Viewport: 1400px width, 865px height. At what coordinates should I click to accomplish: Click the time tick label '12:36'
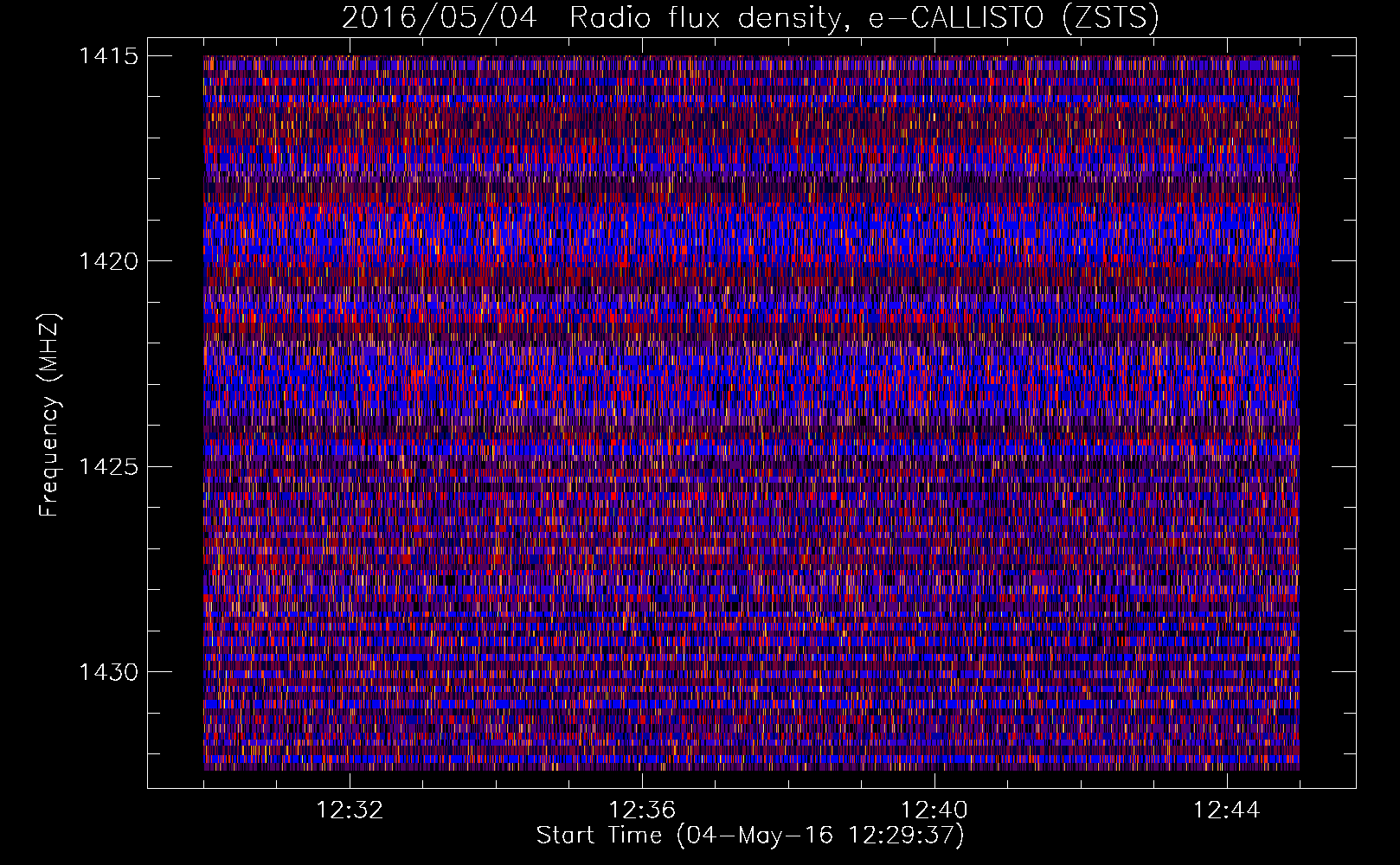click(642, 811)
